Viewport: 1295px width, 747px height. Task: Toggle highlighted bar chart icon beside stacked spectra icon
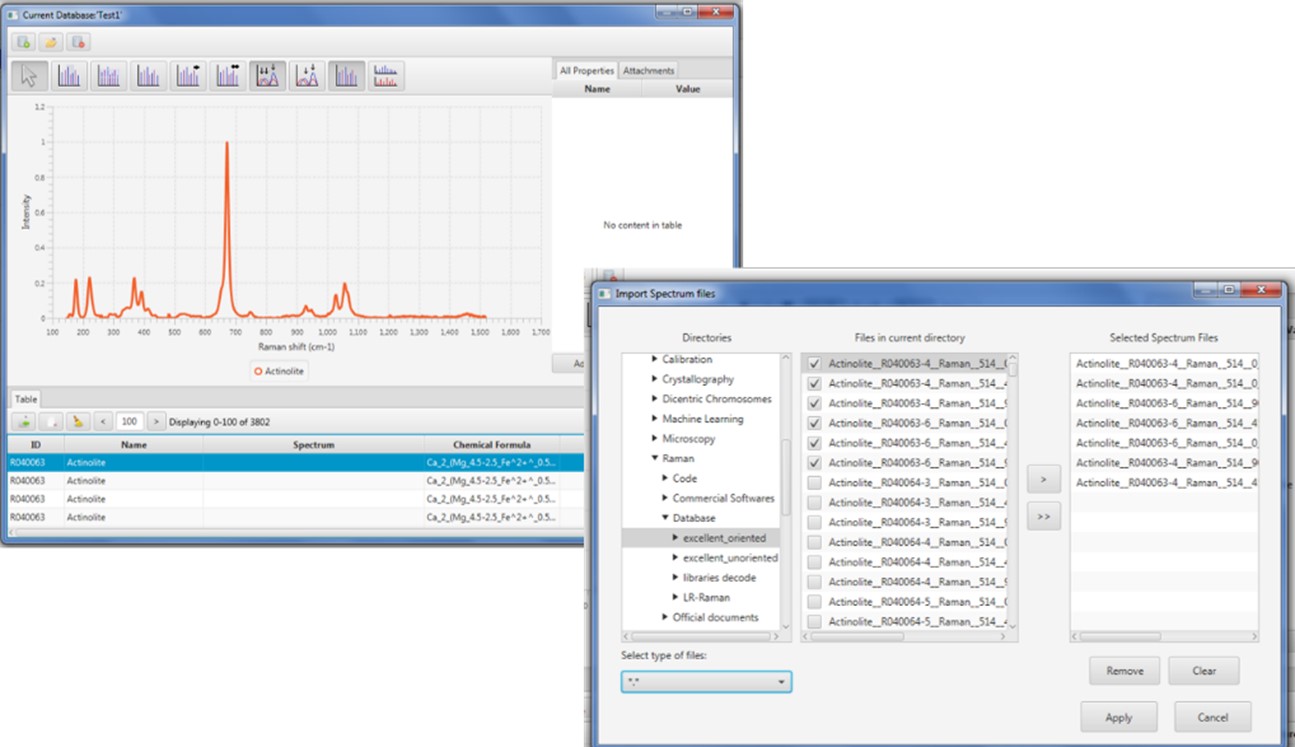(x=347, y=76)
